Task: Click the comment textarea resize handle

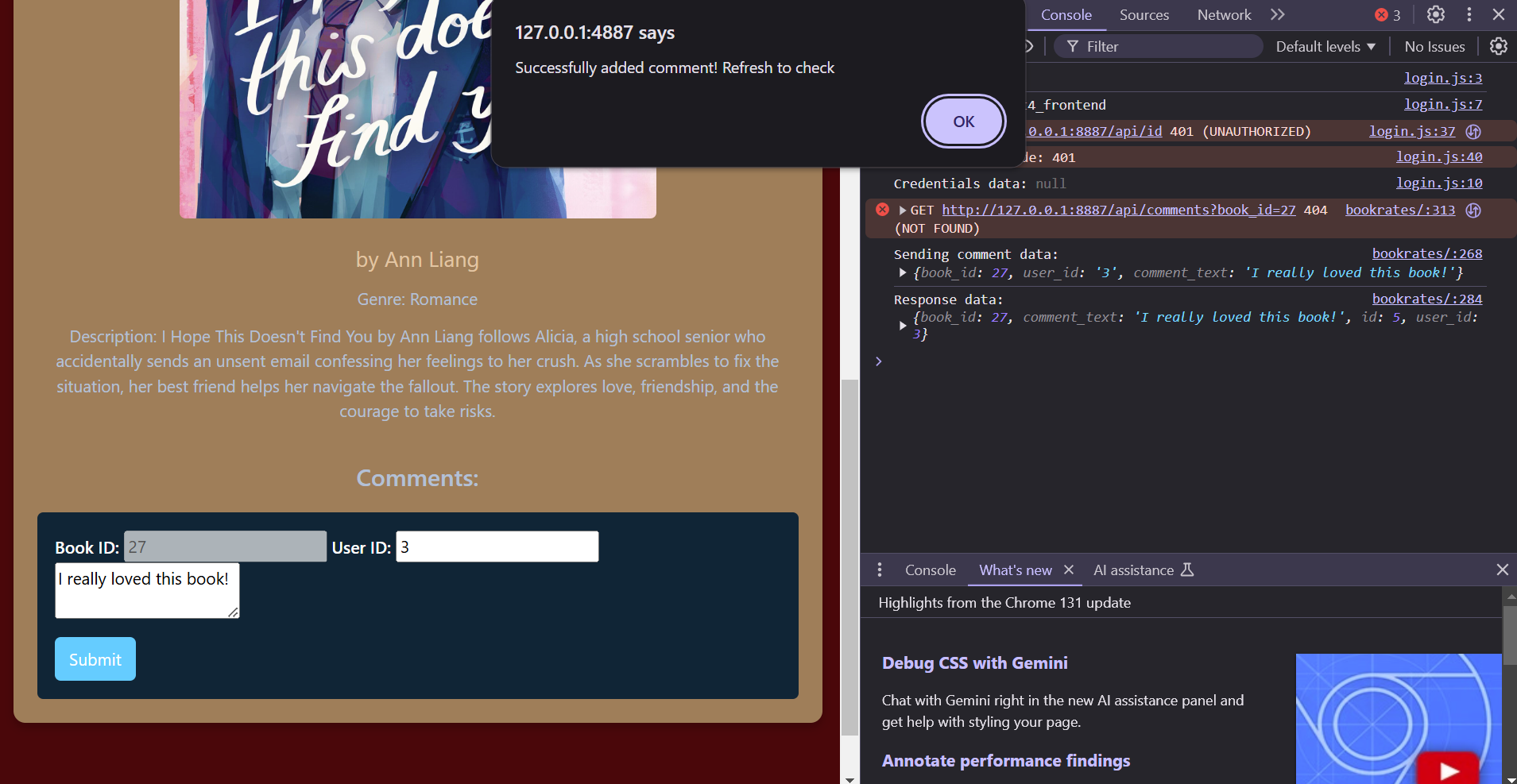Action: coord(233,612)
